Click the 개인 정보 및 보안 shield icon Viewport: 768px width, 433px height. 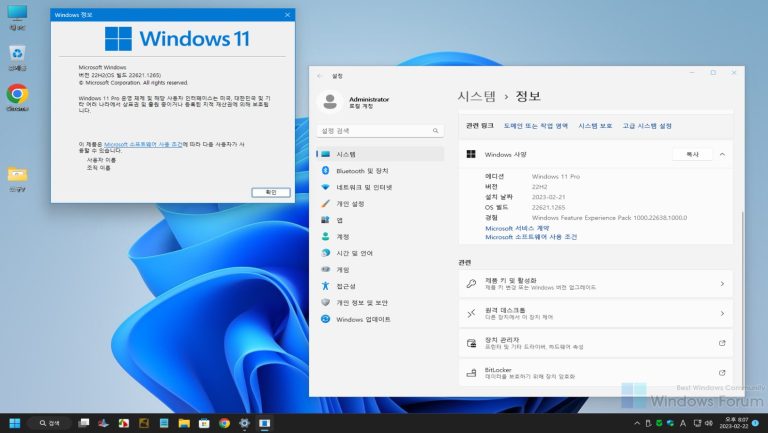tap(325, 303)
